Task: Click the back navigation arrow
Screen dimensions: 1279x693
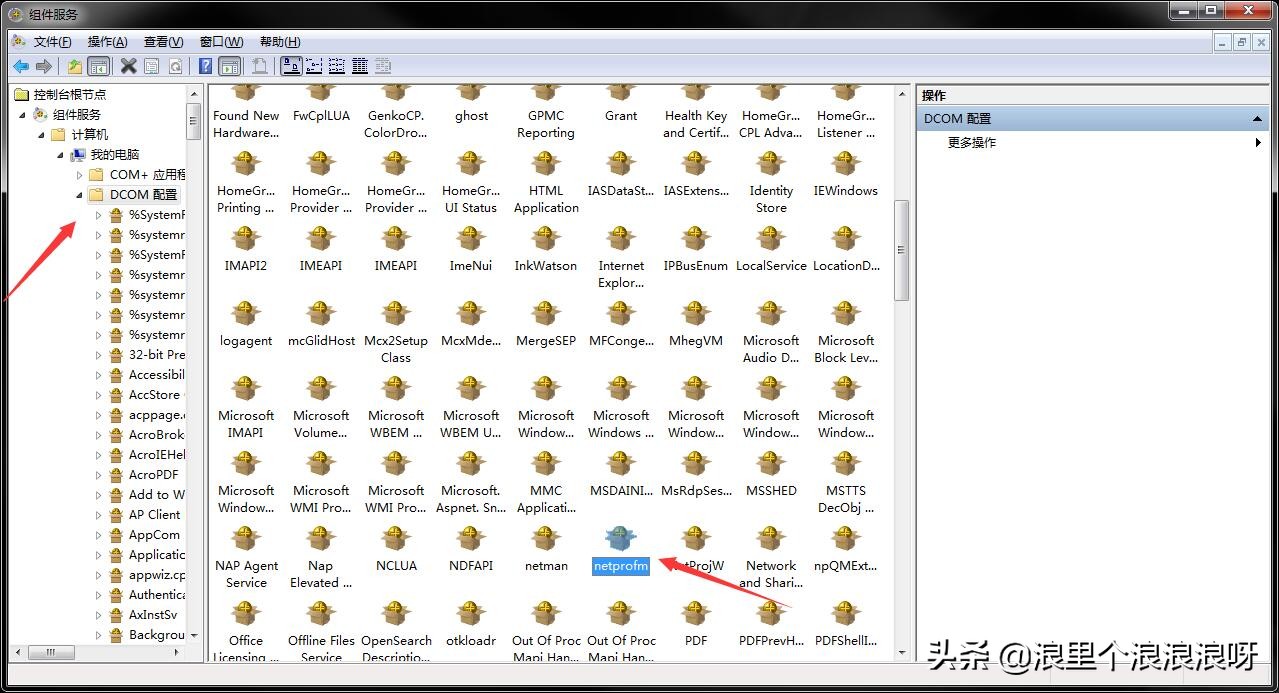Action: (21, 66)
